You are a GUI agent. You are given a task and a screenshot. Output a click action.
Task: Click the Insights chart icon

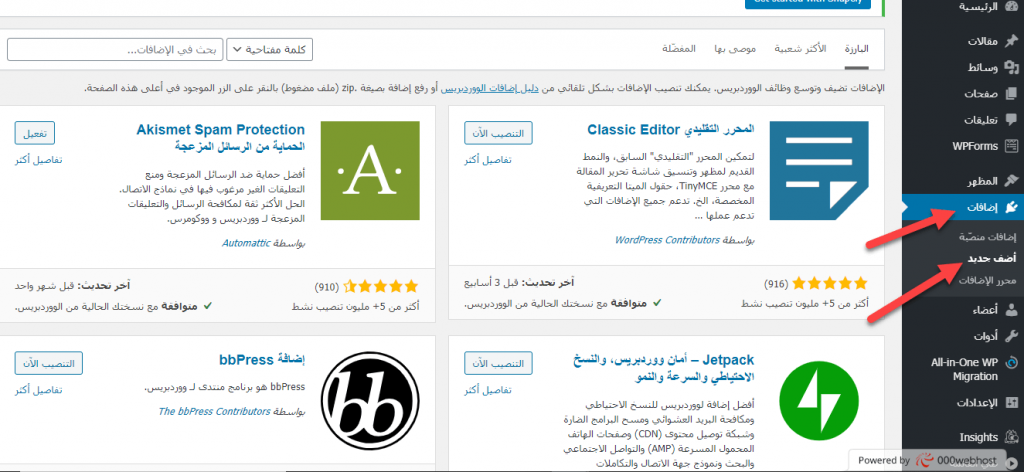click(x=1012, y=437)
